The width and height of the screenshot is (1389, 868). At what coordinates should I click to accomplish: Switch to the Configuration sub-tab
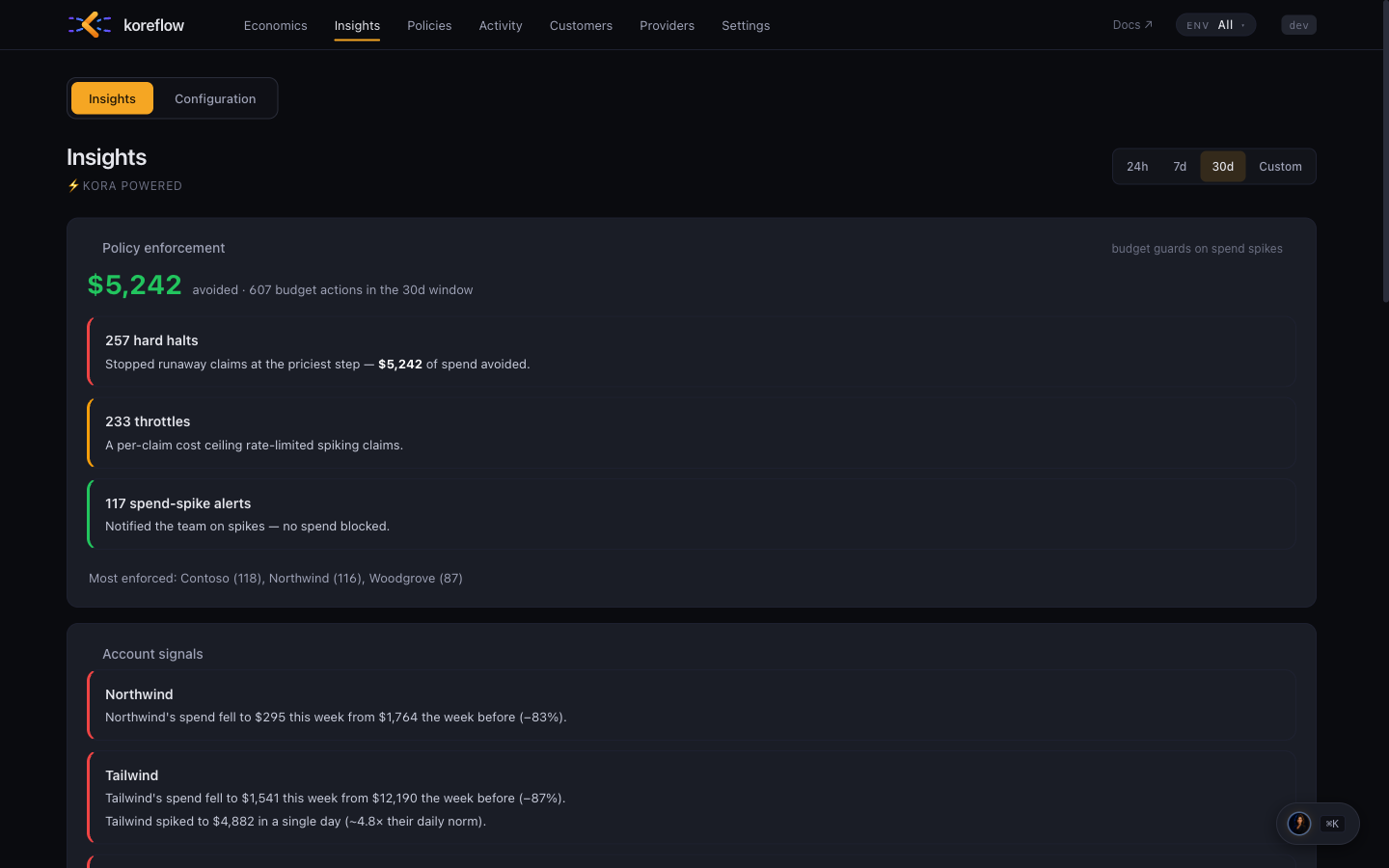215,98
